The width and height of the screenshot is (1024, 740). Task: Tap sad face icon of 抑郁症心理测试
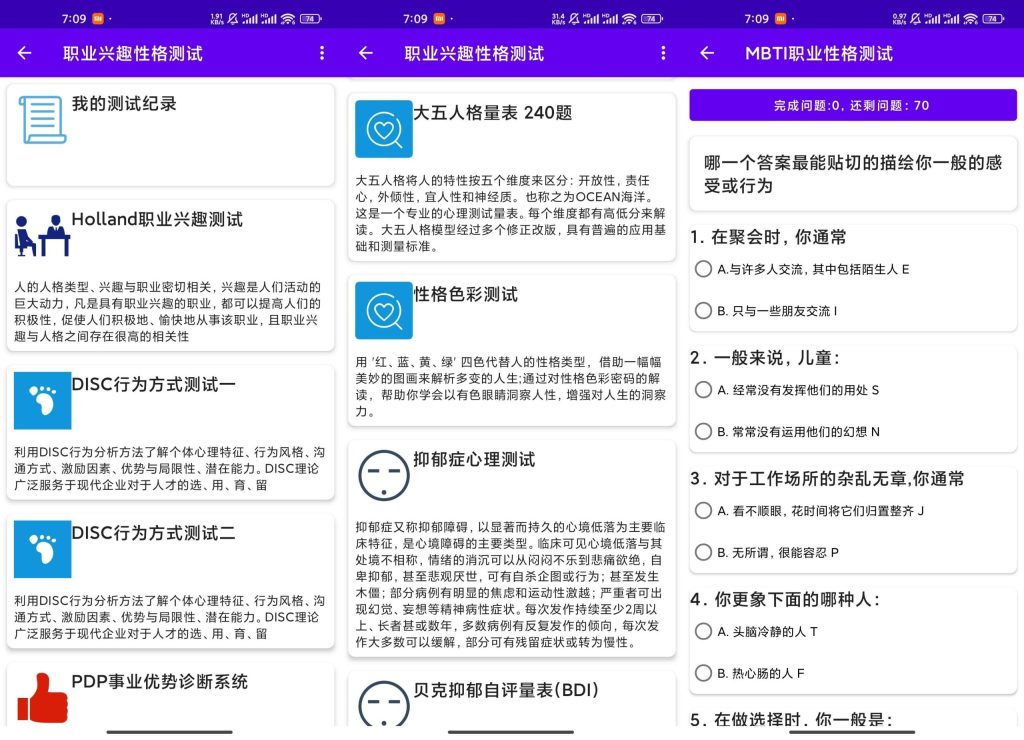pyautogui.click(x=383, y=475)
